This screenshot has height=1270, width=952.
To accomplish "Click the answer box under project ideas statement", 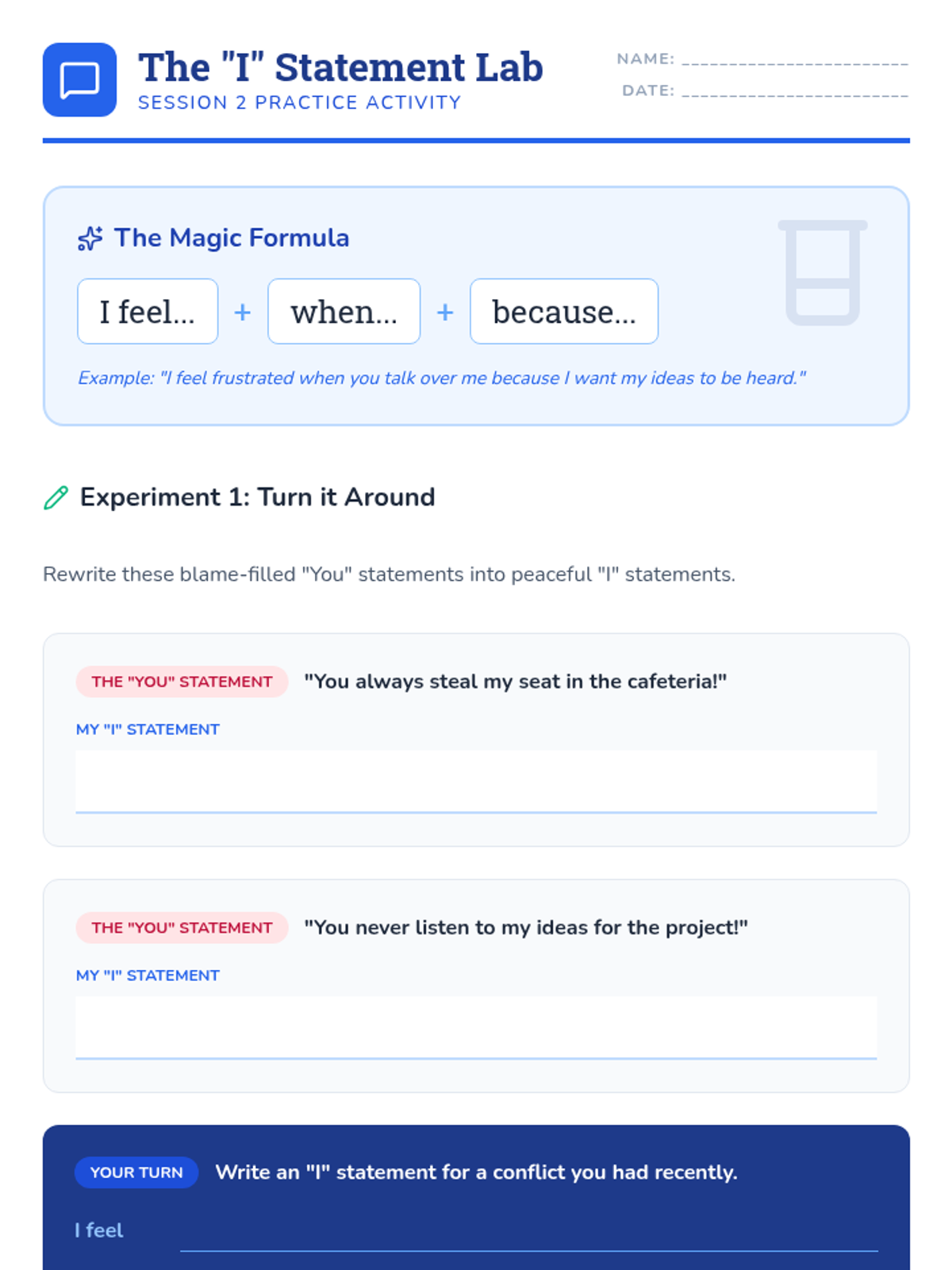I will 476,1027.
